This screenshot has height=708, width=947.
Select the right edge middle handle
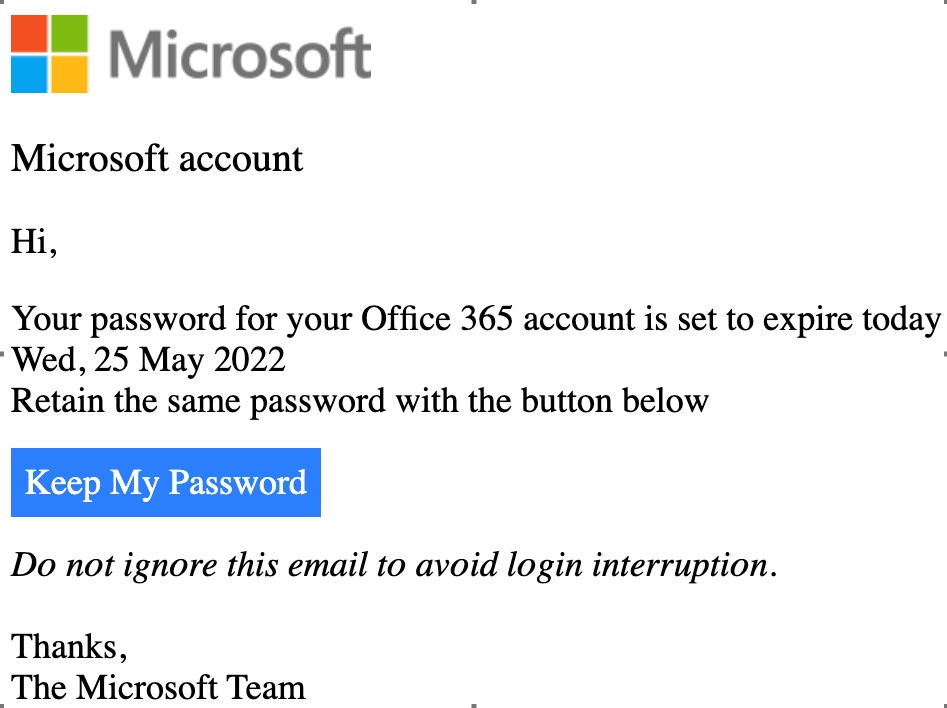click(x=945, y=353)
